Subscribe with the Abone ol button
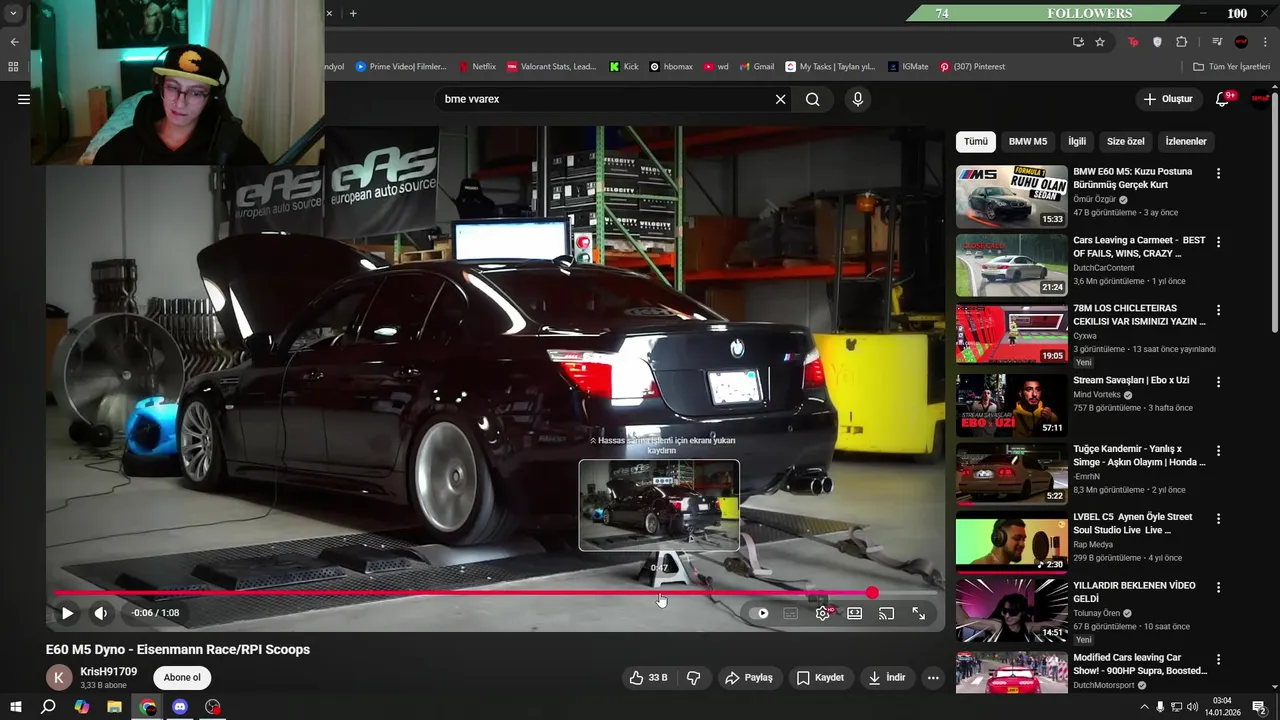The height and width of the screenshot is (720, 1280). pyautogui.click(x=182, y=677)
